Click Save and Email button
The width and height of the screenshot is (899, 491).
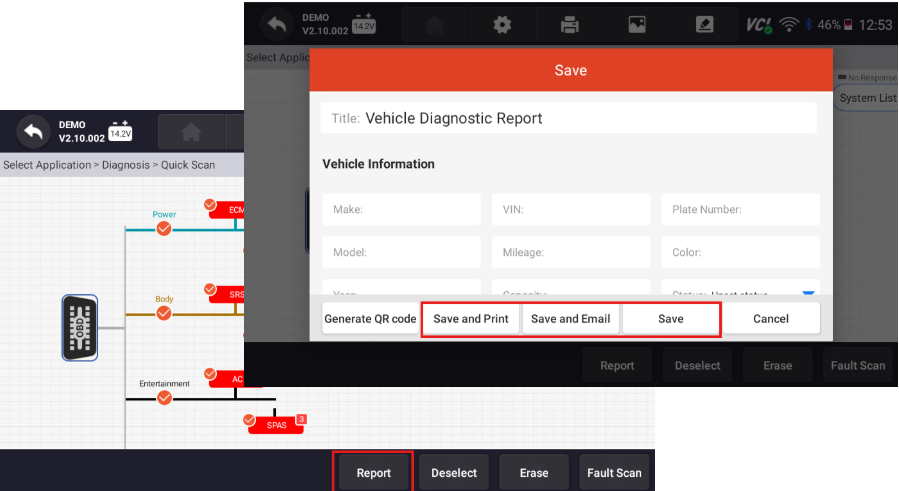tap(570, 319)
